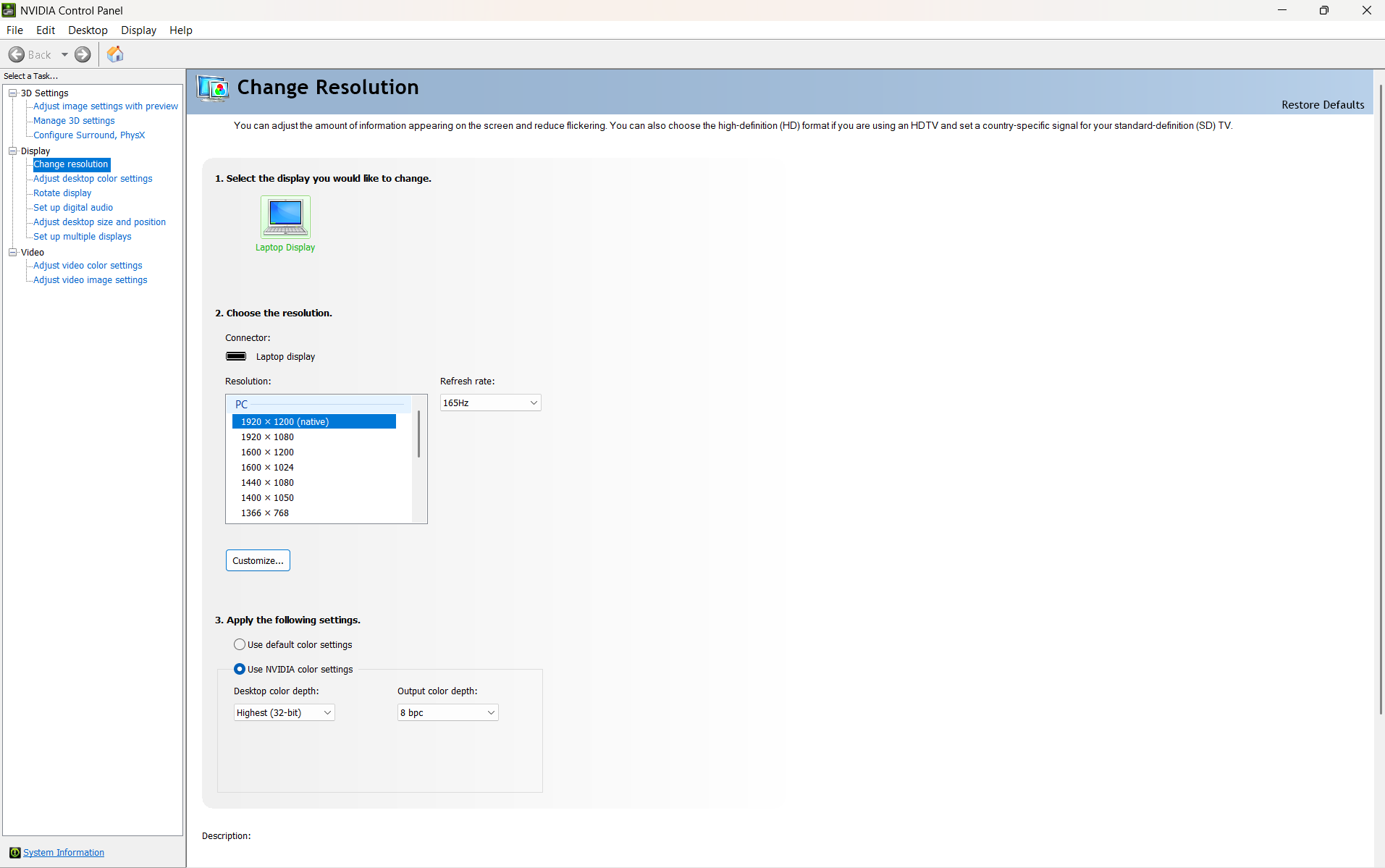The height and width of the screenshot is (868, 1385).
Task: Open Set up digital audio
Action: 73,208
